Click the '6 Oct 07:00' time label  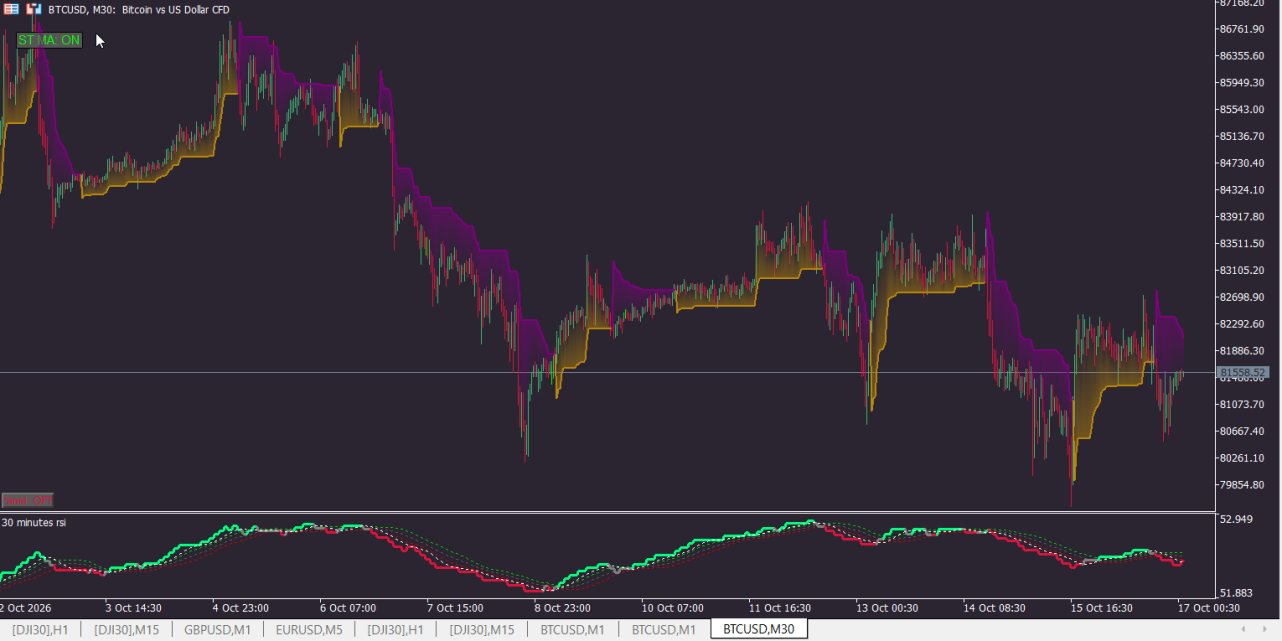348,607
